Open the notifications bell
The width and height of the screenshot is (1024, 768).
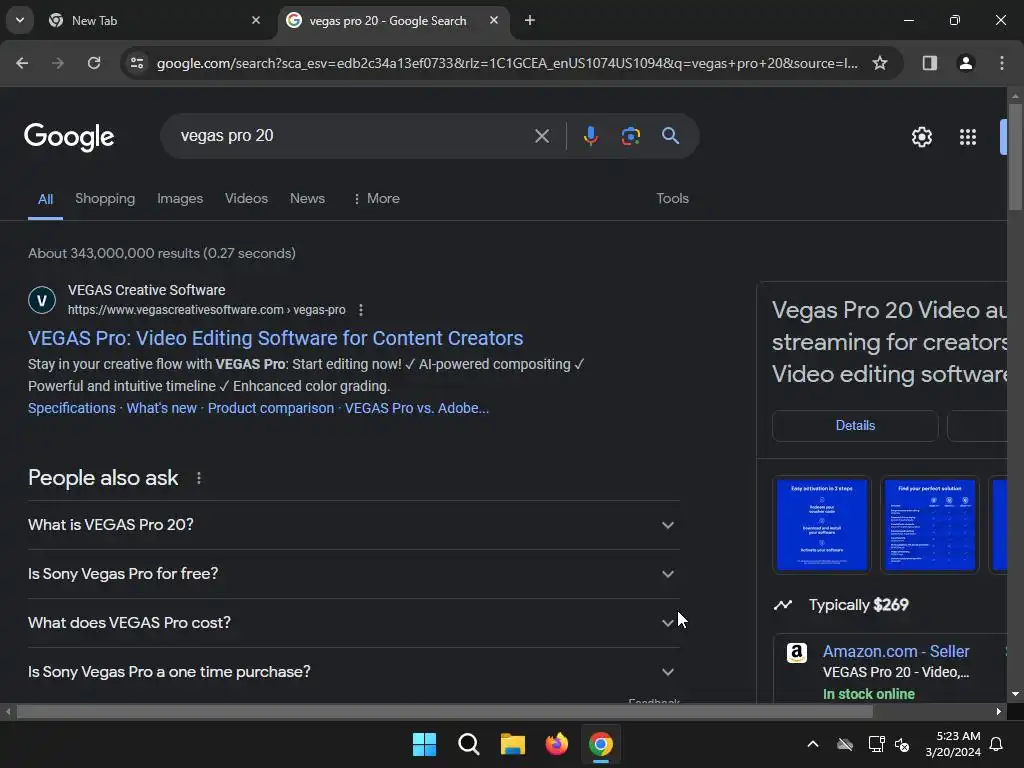click(x=996, y=744)
